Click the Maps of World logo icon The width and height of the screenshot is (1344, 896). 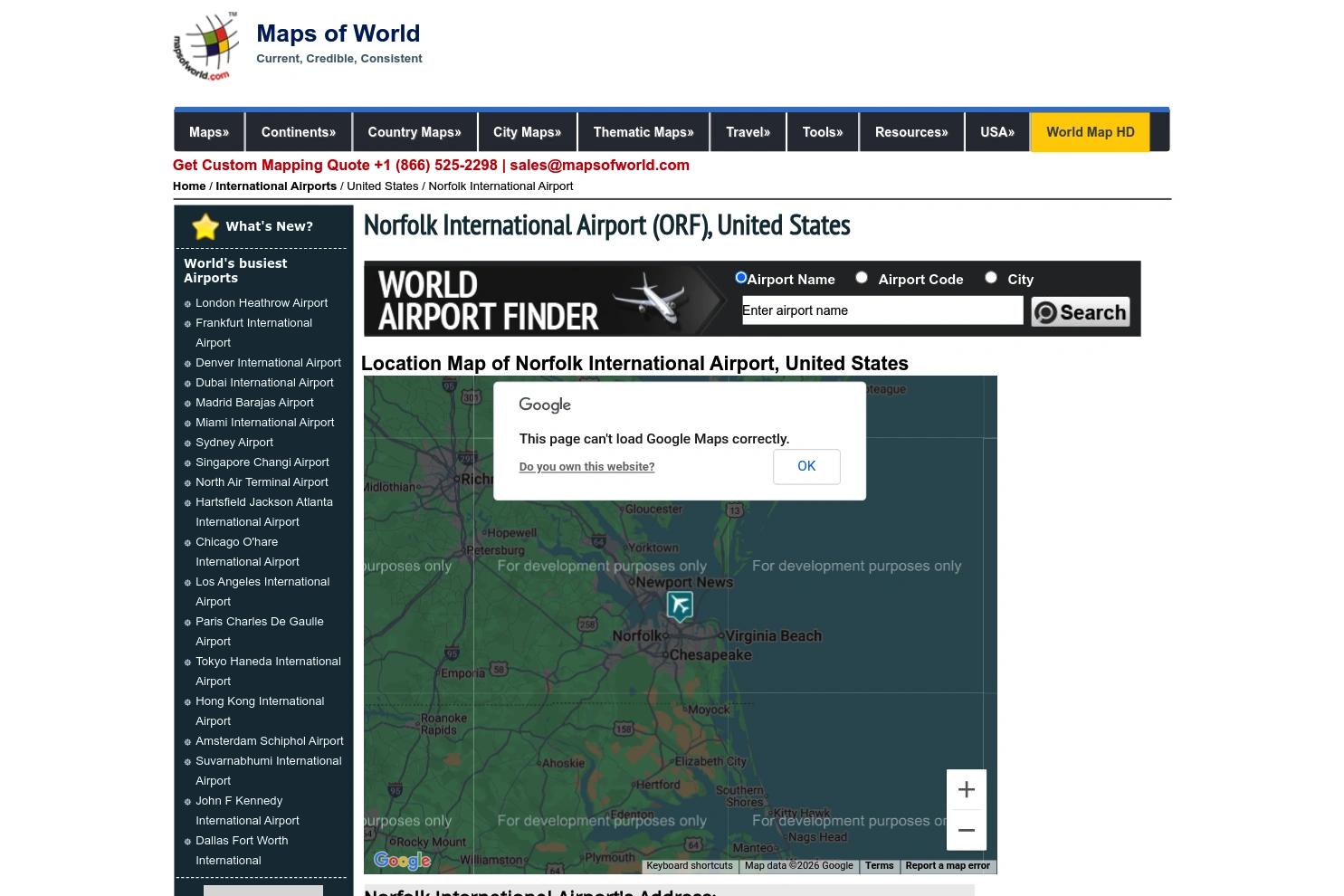[205, 46]
